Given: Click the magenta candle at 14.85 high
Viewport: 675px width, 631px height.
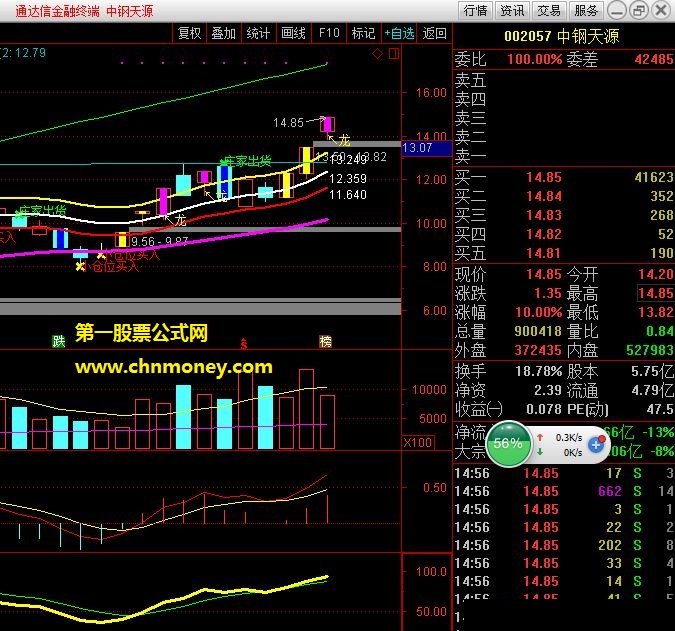Looking at the screenshot, I should point(328,124).
